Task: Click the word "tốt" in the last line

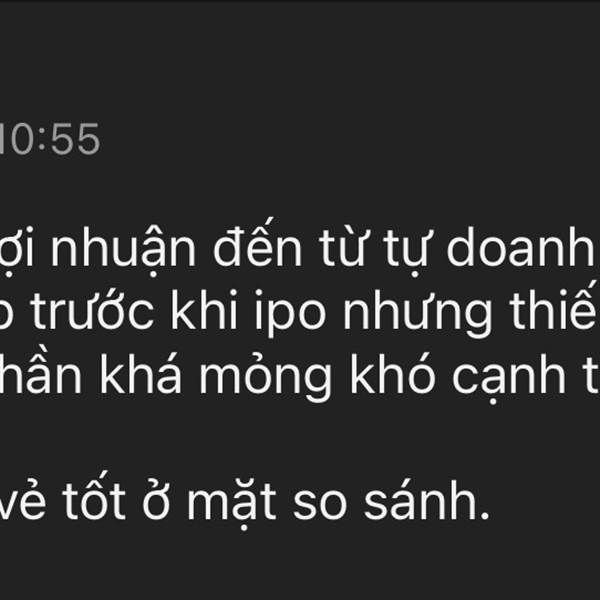Action: [93, 495]
